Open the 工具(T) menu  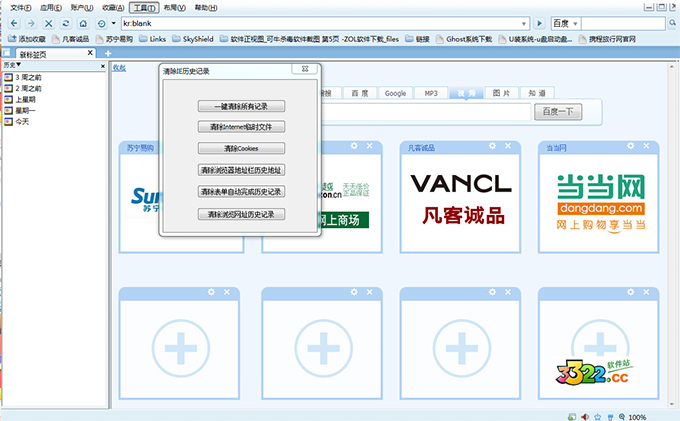tap(144, 8)
